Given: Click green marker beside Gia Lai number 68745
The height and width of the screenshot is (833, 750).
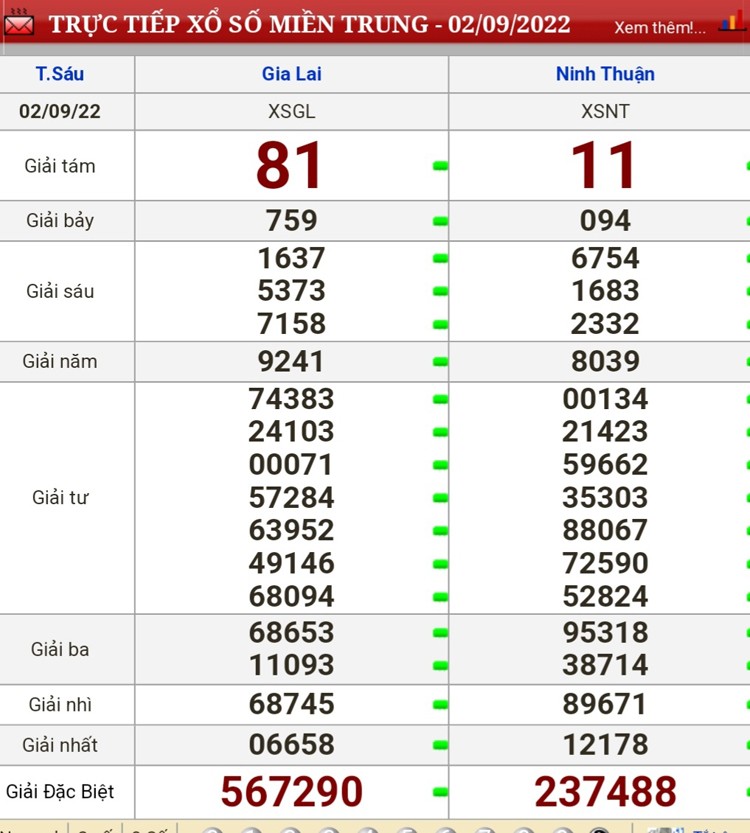Looking at the screenshot, I should (x=440, y=705).
